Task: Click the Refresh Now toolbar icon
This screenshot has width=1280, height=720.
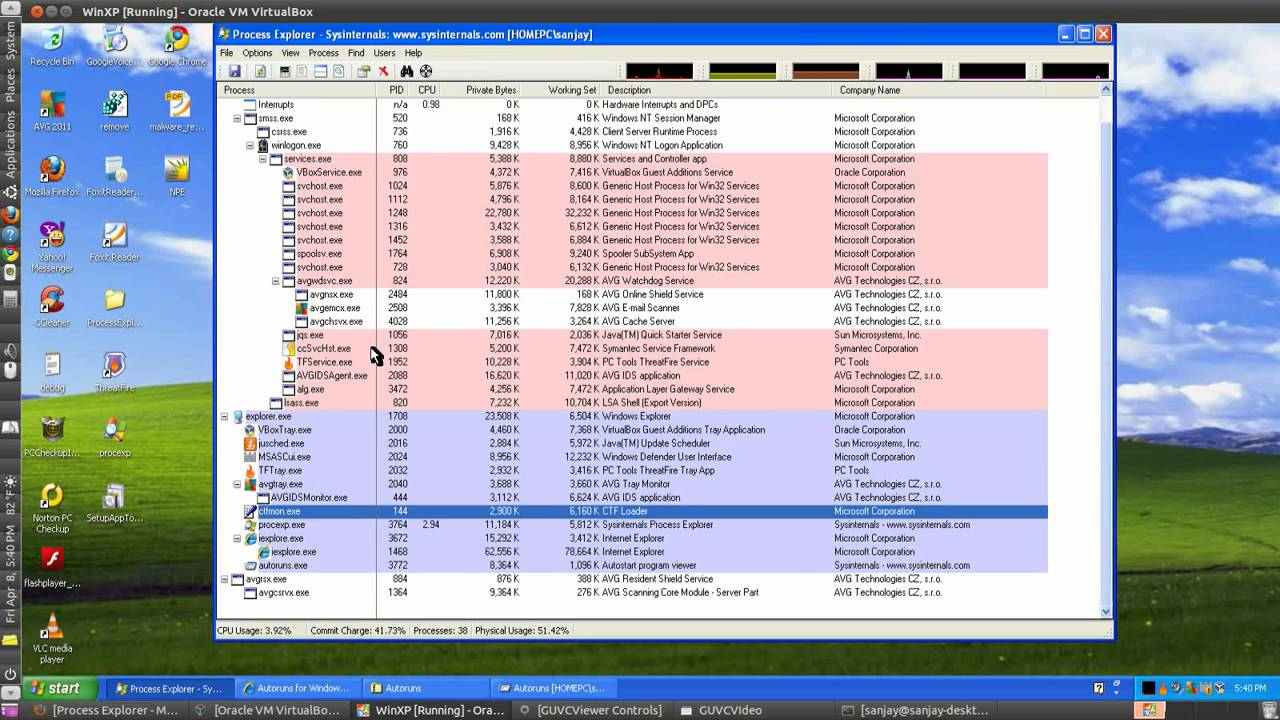Action: point(260,71)
